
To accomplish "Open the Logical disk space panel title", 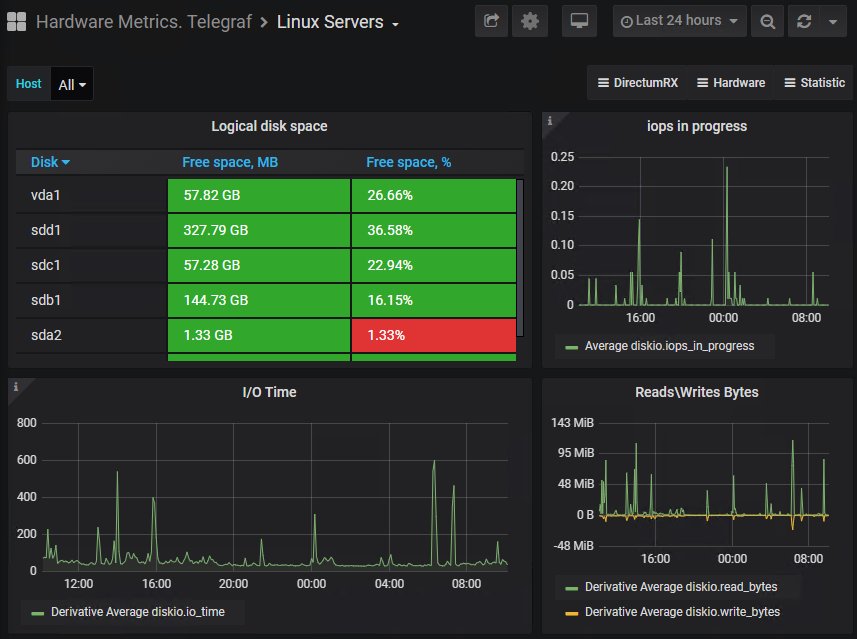I will tap(269, 126).
